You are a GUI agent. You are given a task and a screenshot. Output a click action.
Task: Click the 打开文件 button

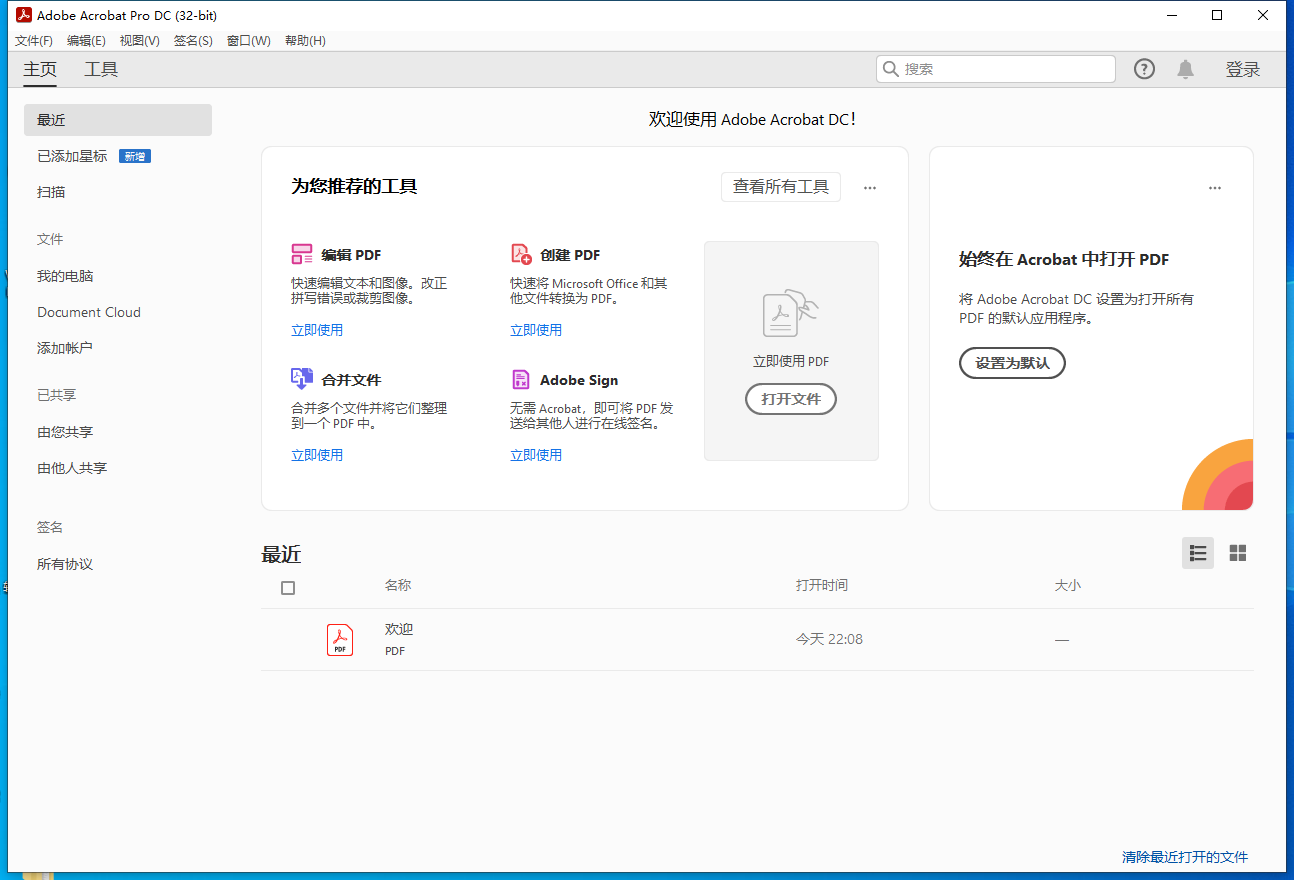[791, 399]
